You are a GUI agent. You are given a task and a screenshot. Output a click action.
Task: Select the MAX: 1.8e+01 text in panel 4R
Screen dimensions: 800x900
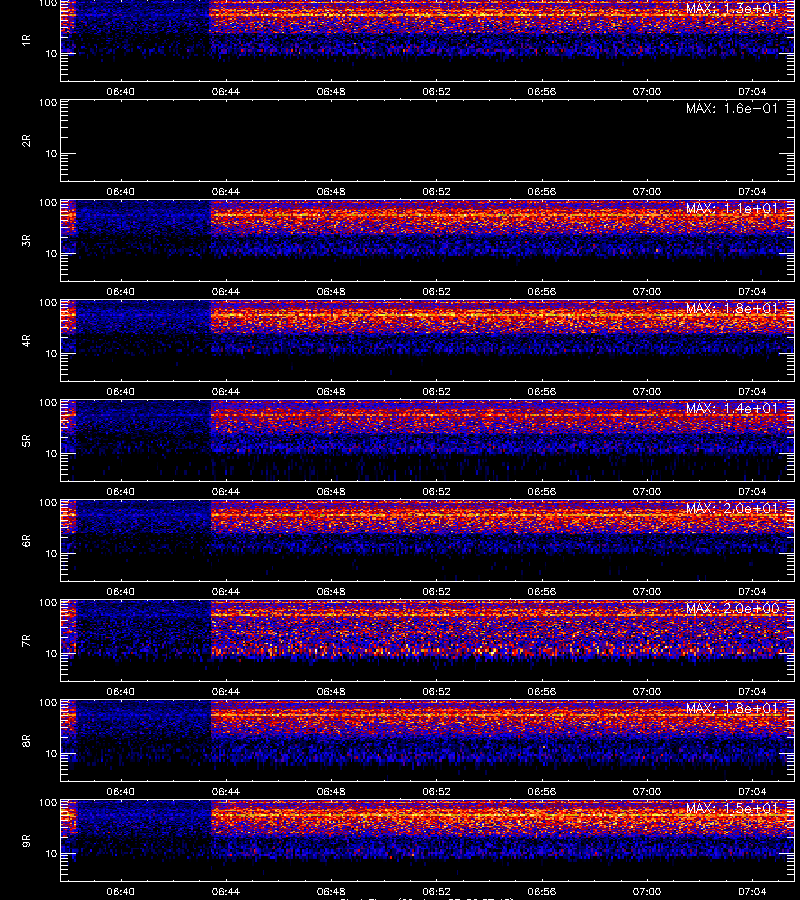click(x=732, y=308)
